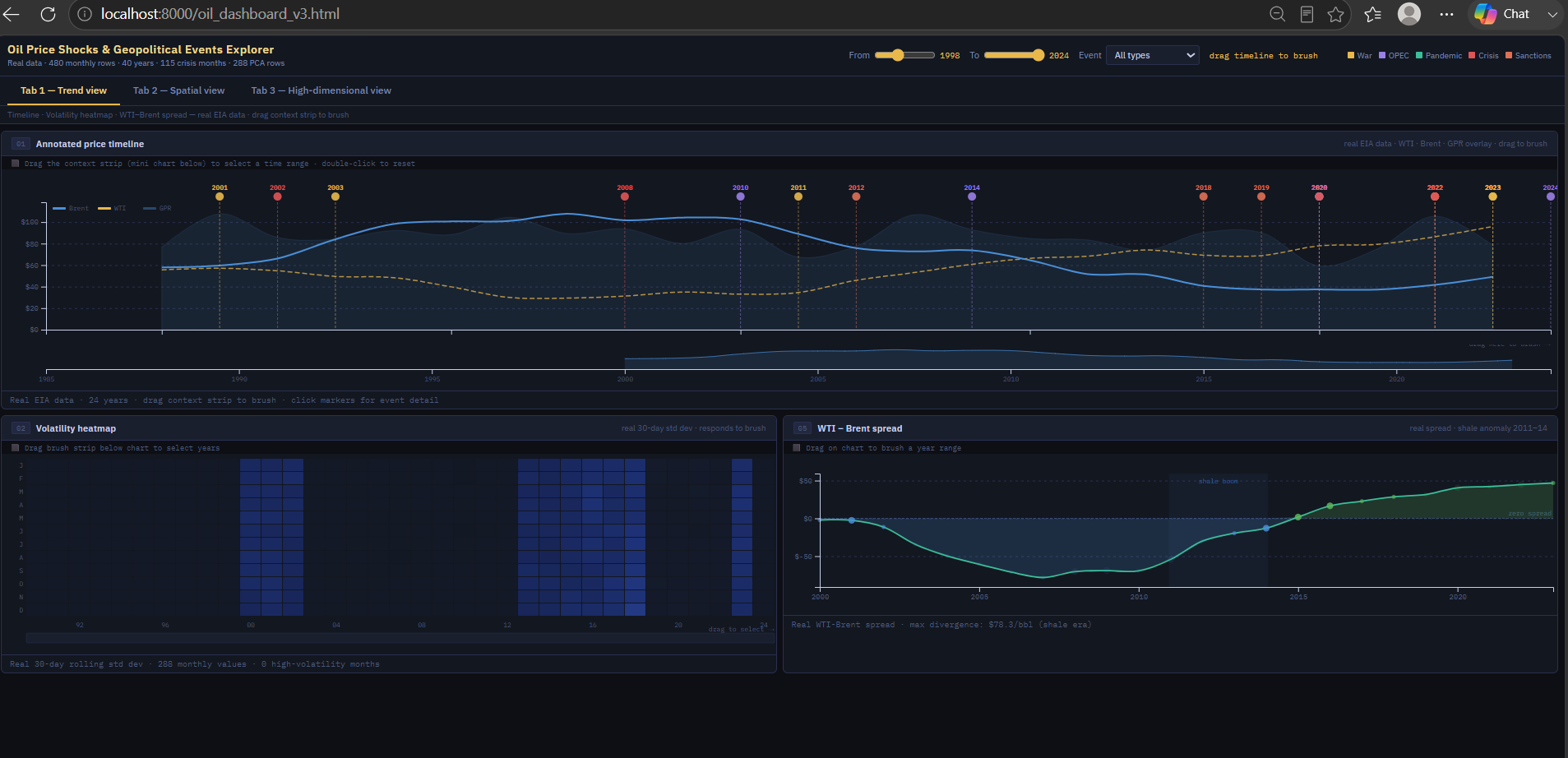The image size is (1568, 758).
Task: Click the 2008 event marker on the timeline
Action: pyautogui.click(x=625, y=196)
